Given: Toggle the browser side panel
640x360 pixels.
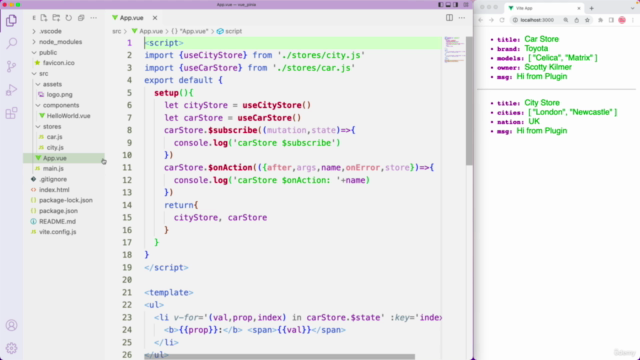Looking at the screenshot, I should click(611, 20).
